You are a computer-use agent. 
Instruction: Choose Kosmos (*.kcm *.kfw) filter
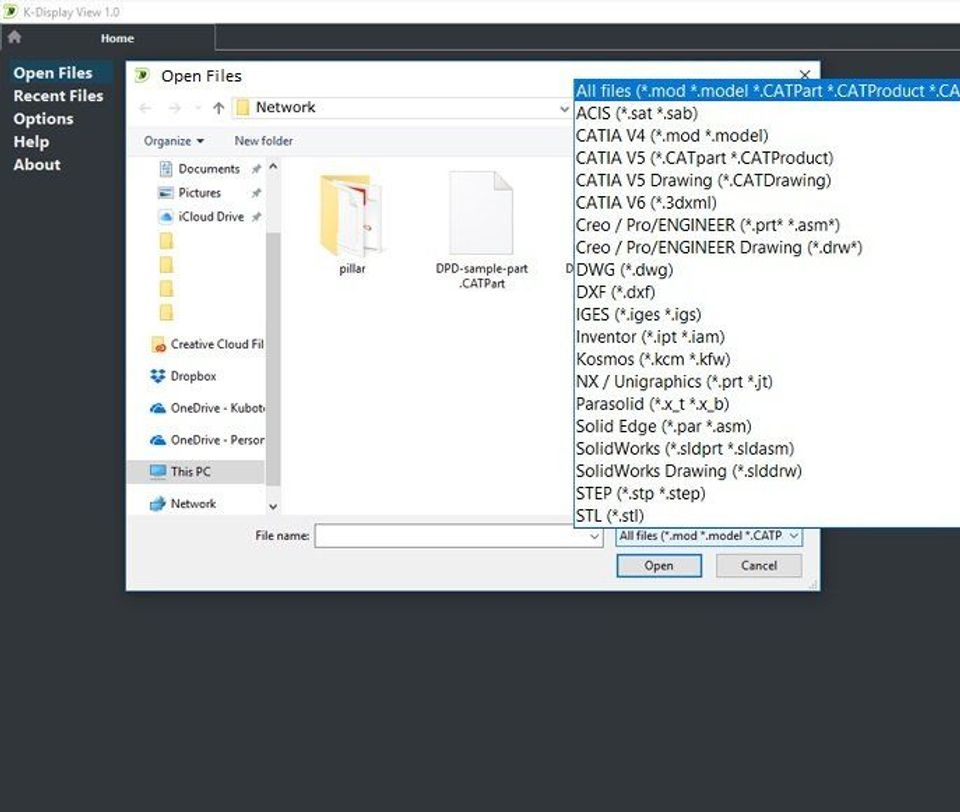(x=767, y=359)
